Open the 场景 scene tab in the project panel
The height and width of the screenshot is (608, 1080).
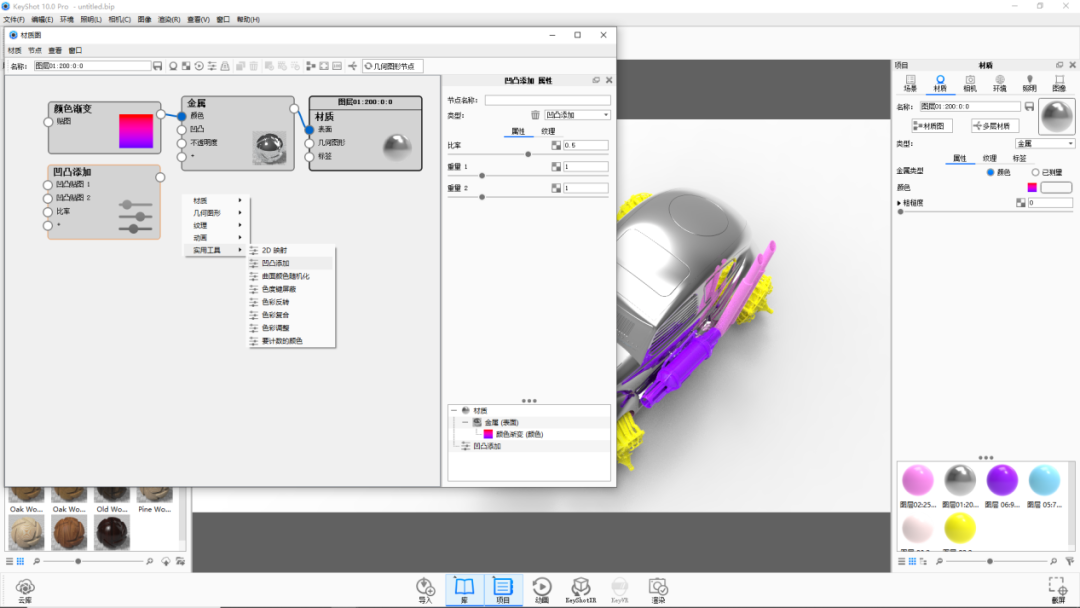(x=911, y=83)
